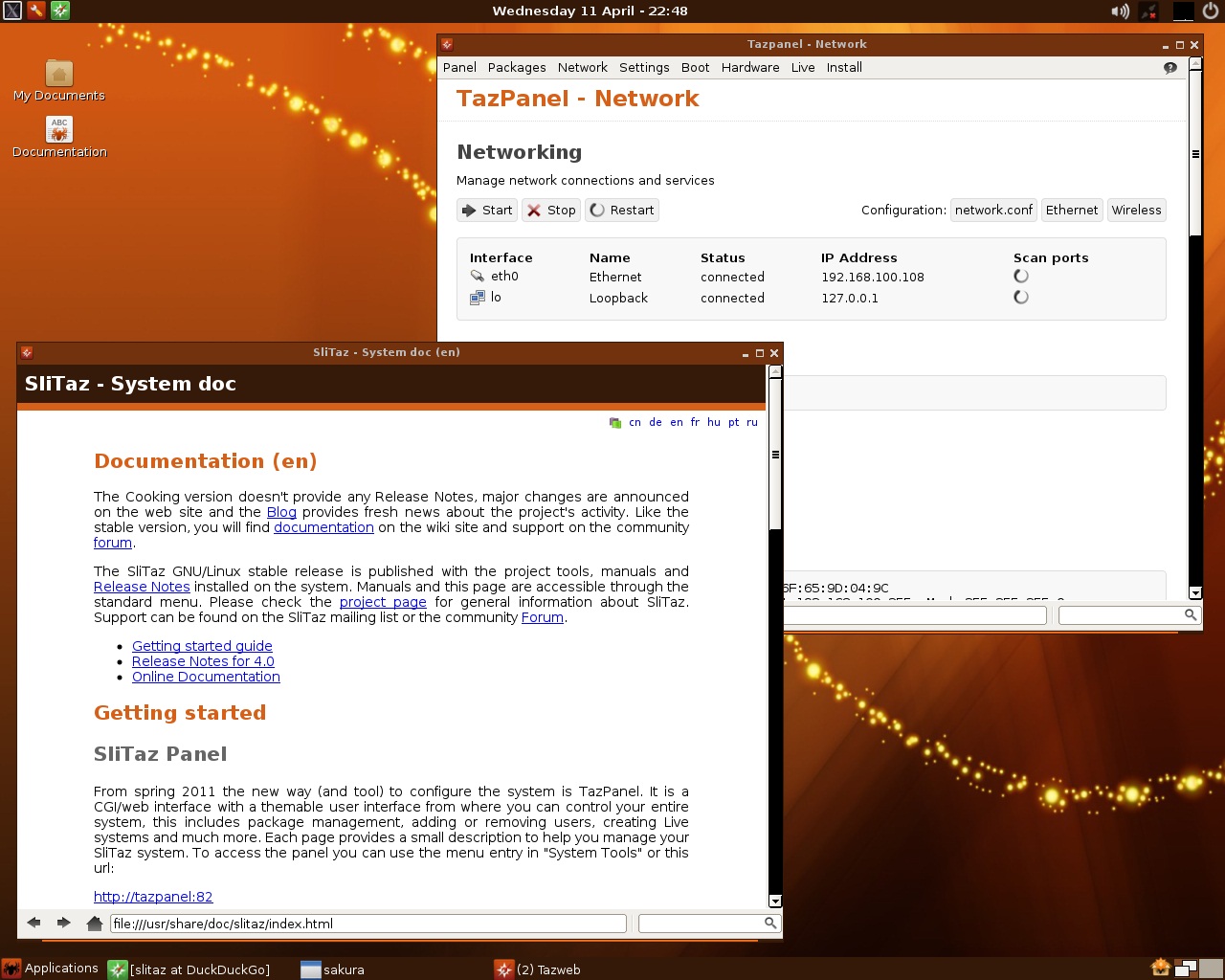This screenshot has height=980, width=1225.
Task: Click the pager icon in the bottom-right tray
Action: [x=1187, y=968]
